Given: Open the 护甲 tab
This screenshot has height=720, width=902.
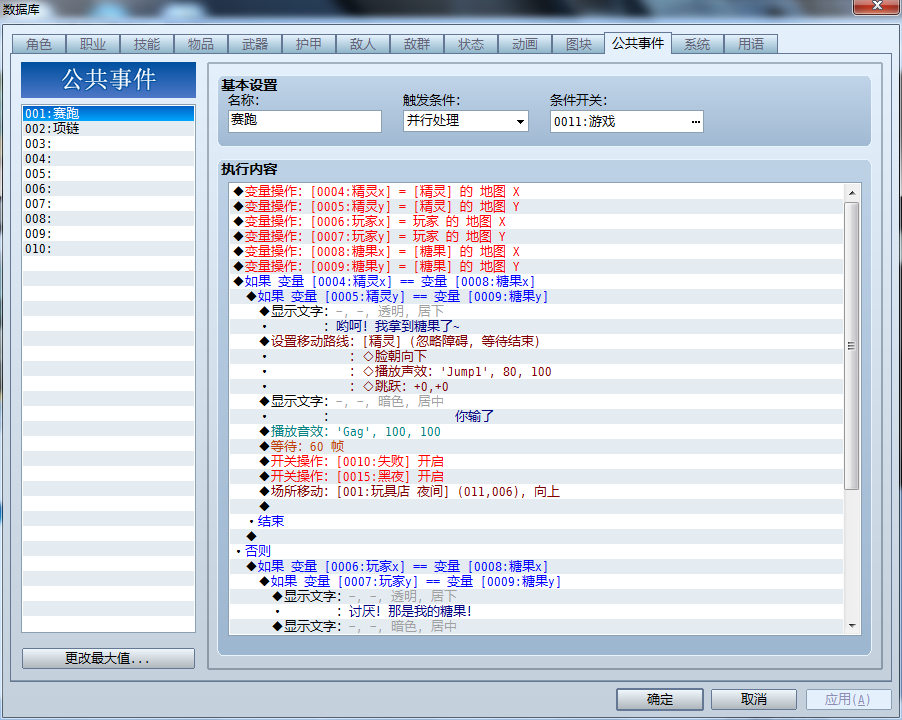Looking at the screenshot, I should [x=309, y=44].
